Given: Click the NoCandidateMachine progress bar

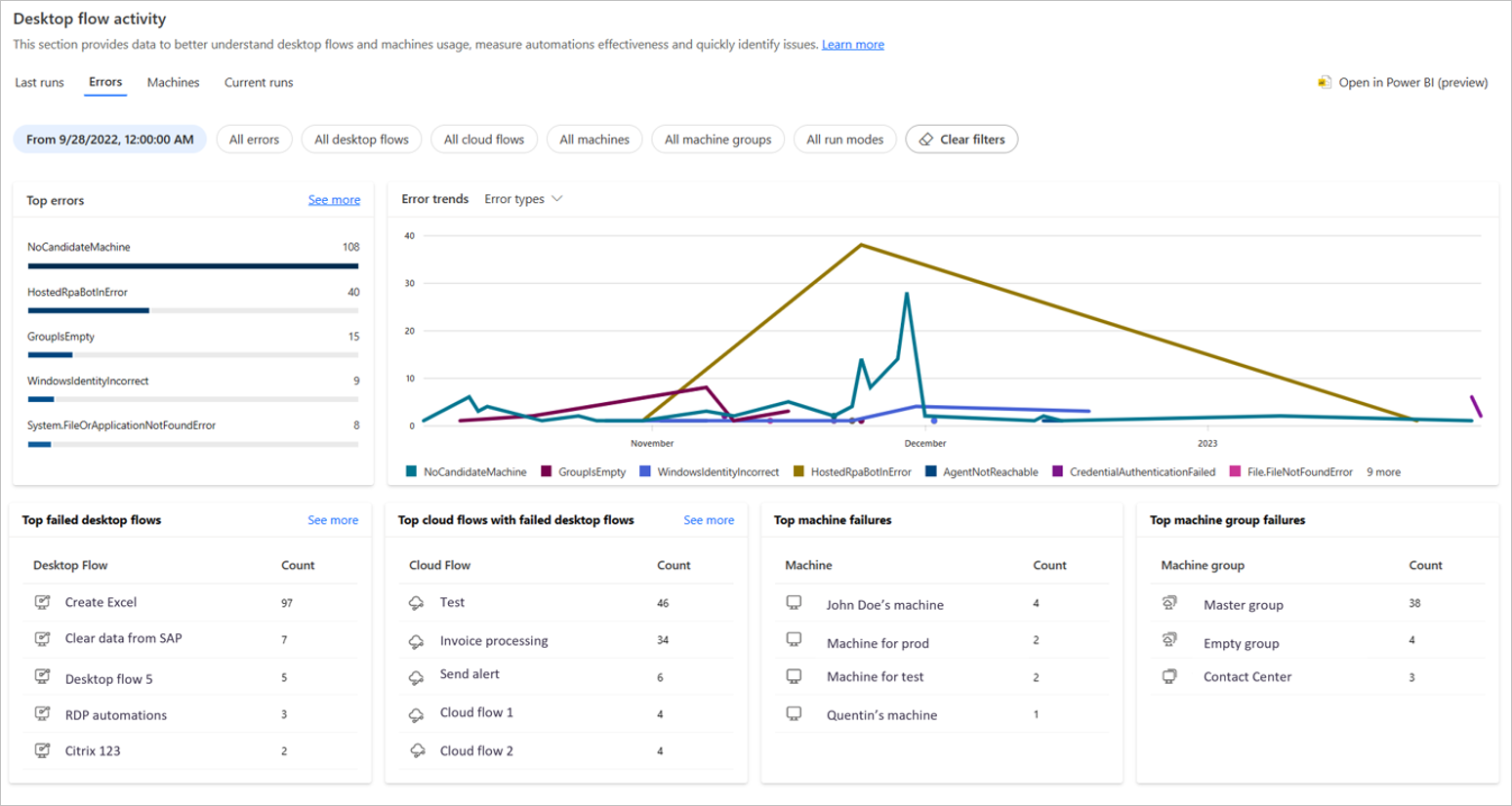Looking at the screenshot, I should pos(192,264).
